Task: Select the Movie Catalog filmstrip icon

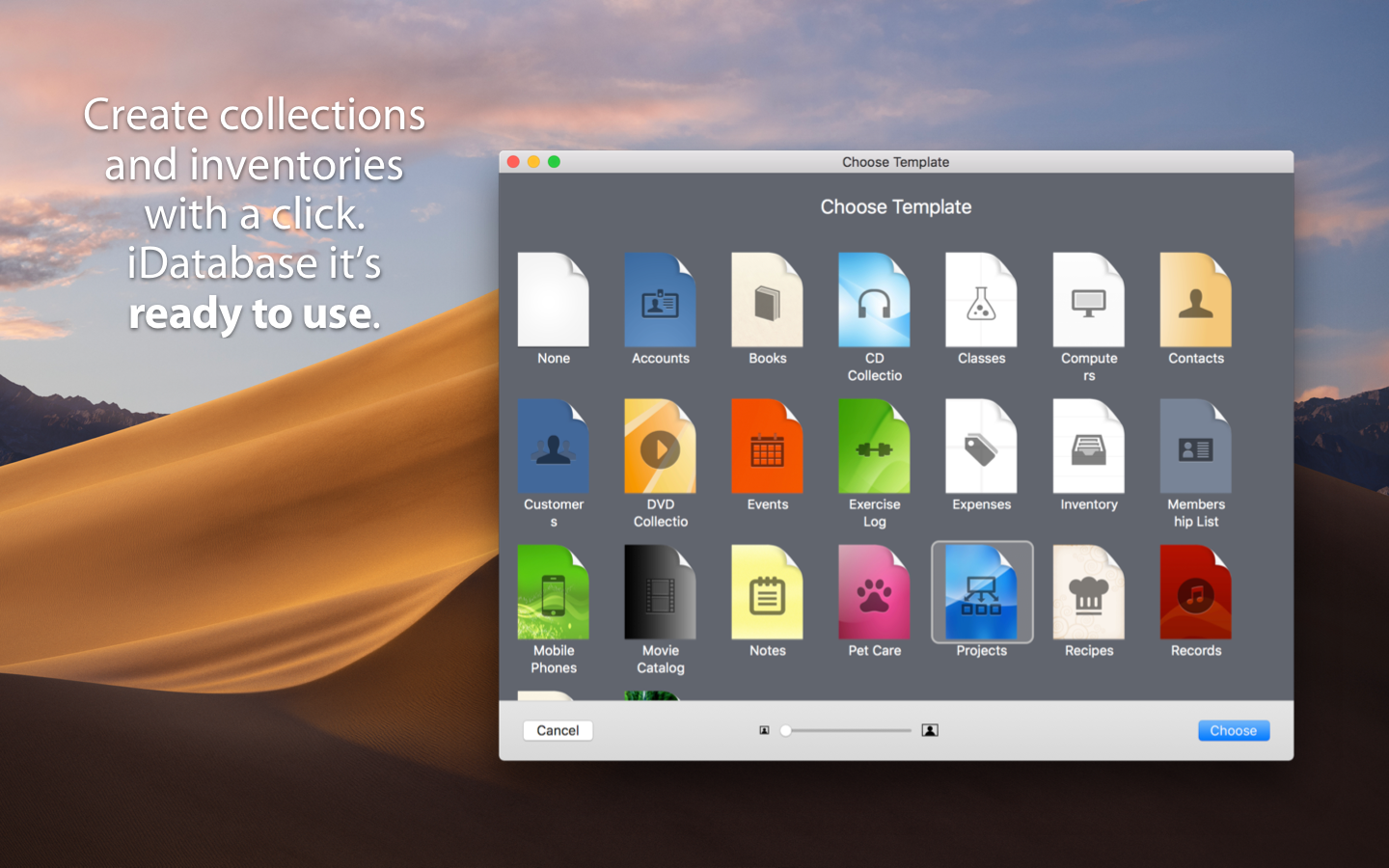Action: (660, 592)
